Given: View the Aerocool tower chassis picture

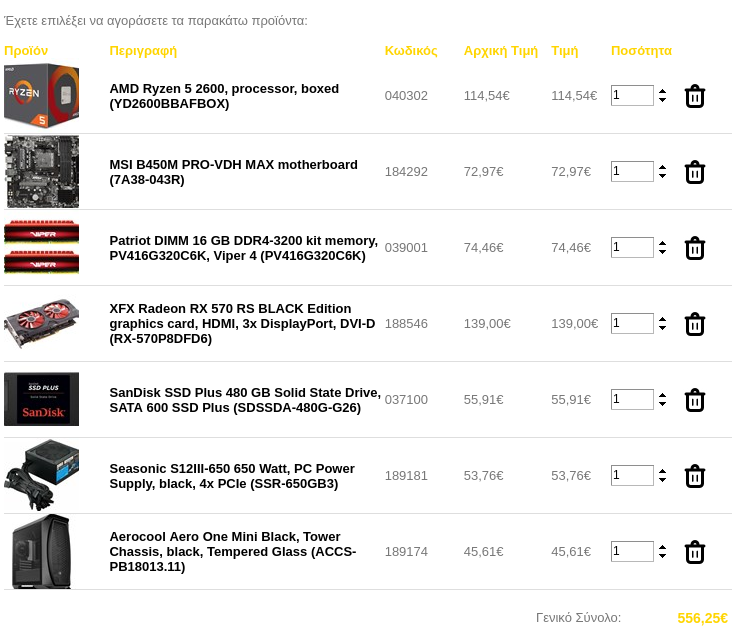Looking at the screenshot, I should (41, 551).
